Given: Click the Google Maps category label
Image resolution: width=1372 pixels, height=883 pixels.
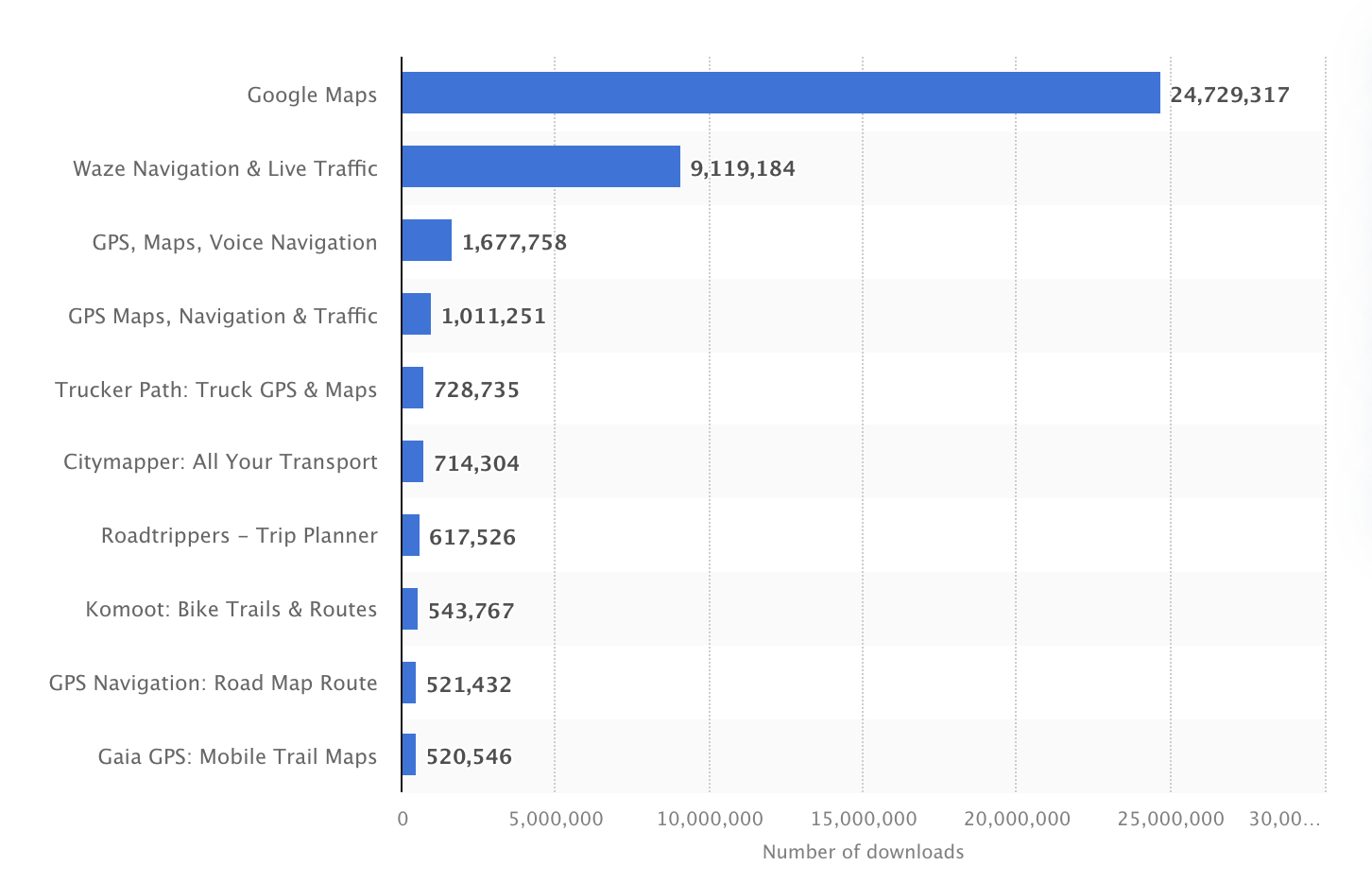Looking at the screenshot, I should point(312,95).
